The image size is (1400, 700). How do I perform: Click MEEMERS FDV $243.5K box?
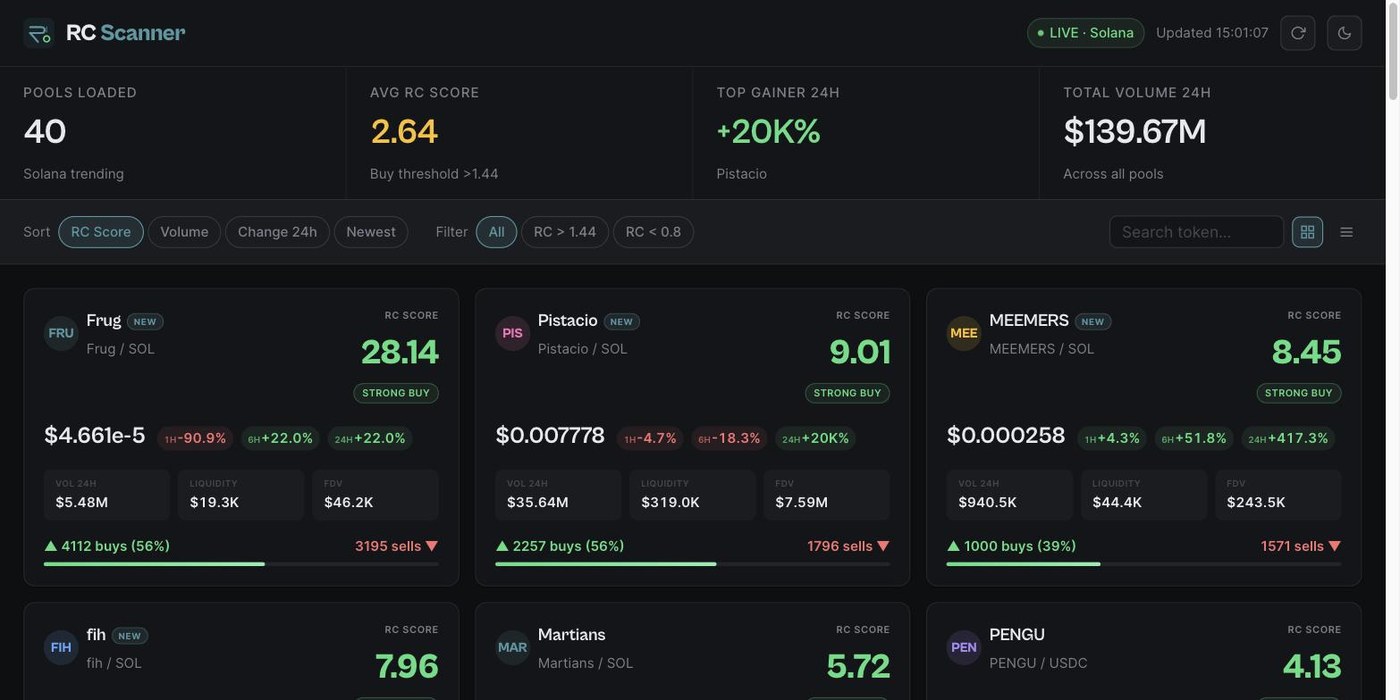click(x=1278, y=495)
